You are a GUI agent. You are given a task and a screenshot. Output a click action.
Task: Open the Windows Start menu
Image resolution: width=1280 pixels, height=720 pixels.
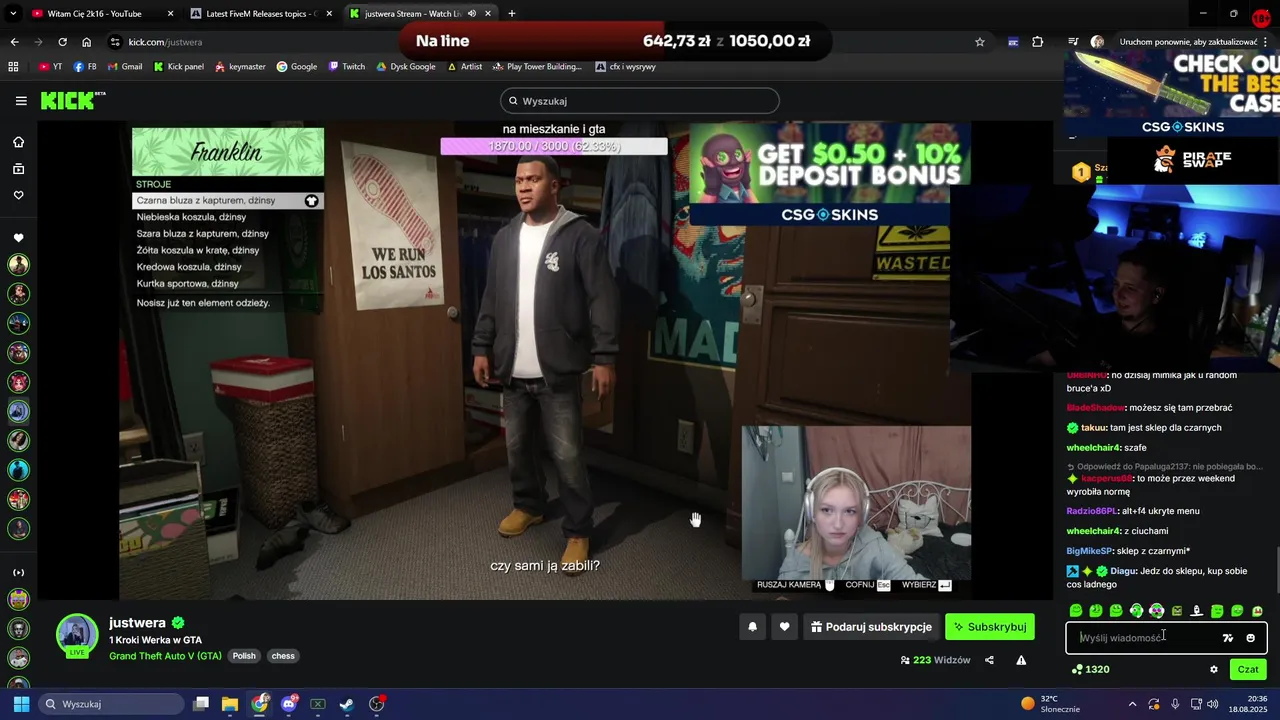(x=21, y=704)
